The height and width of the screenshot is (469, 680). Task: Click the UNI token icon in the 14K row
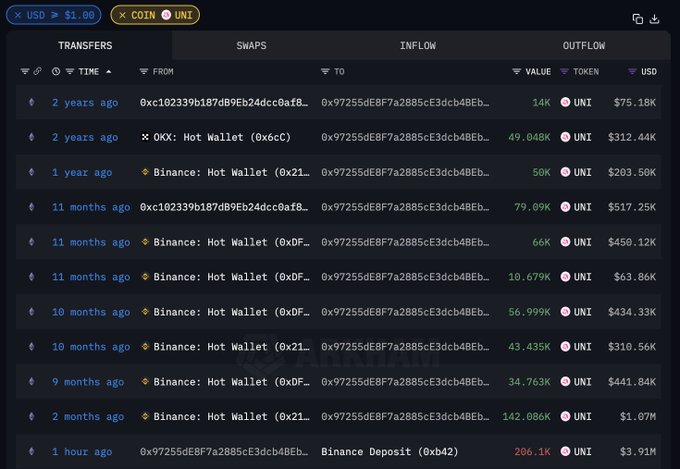(565, 102)
